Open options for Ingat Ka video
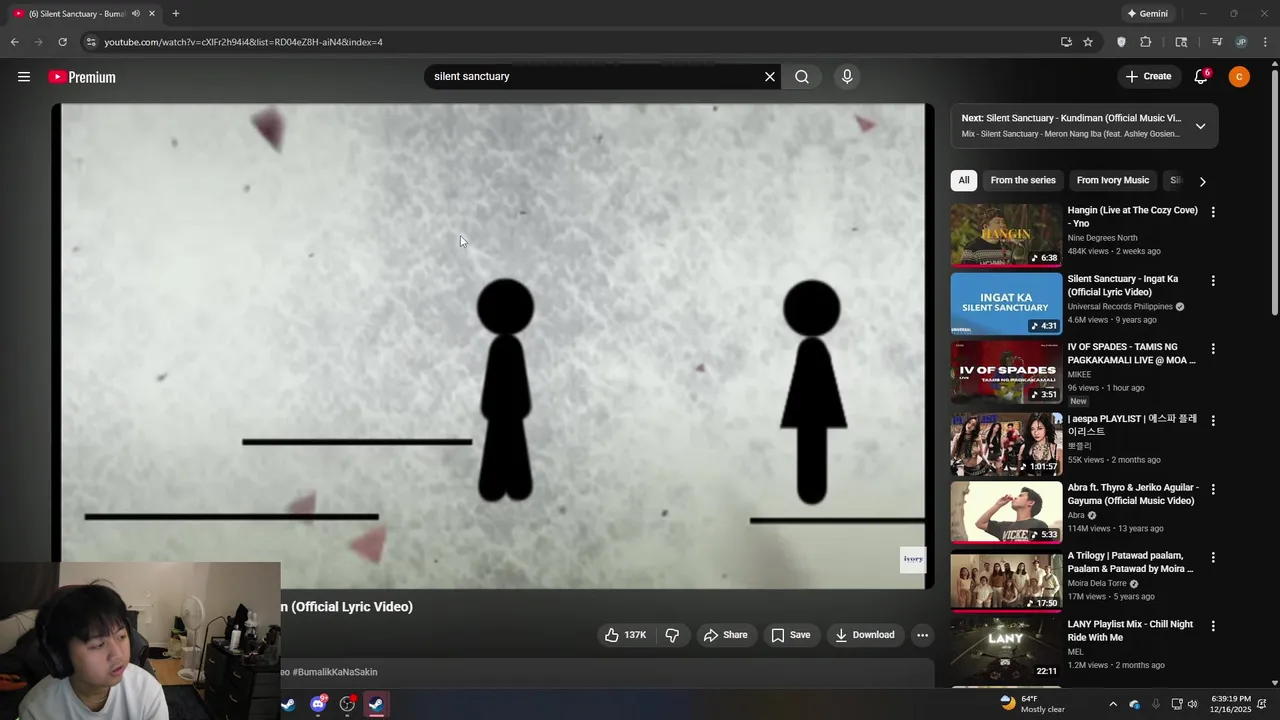Screen dimensions: 1280x720 1213,281
